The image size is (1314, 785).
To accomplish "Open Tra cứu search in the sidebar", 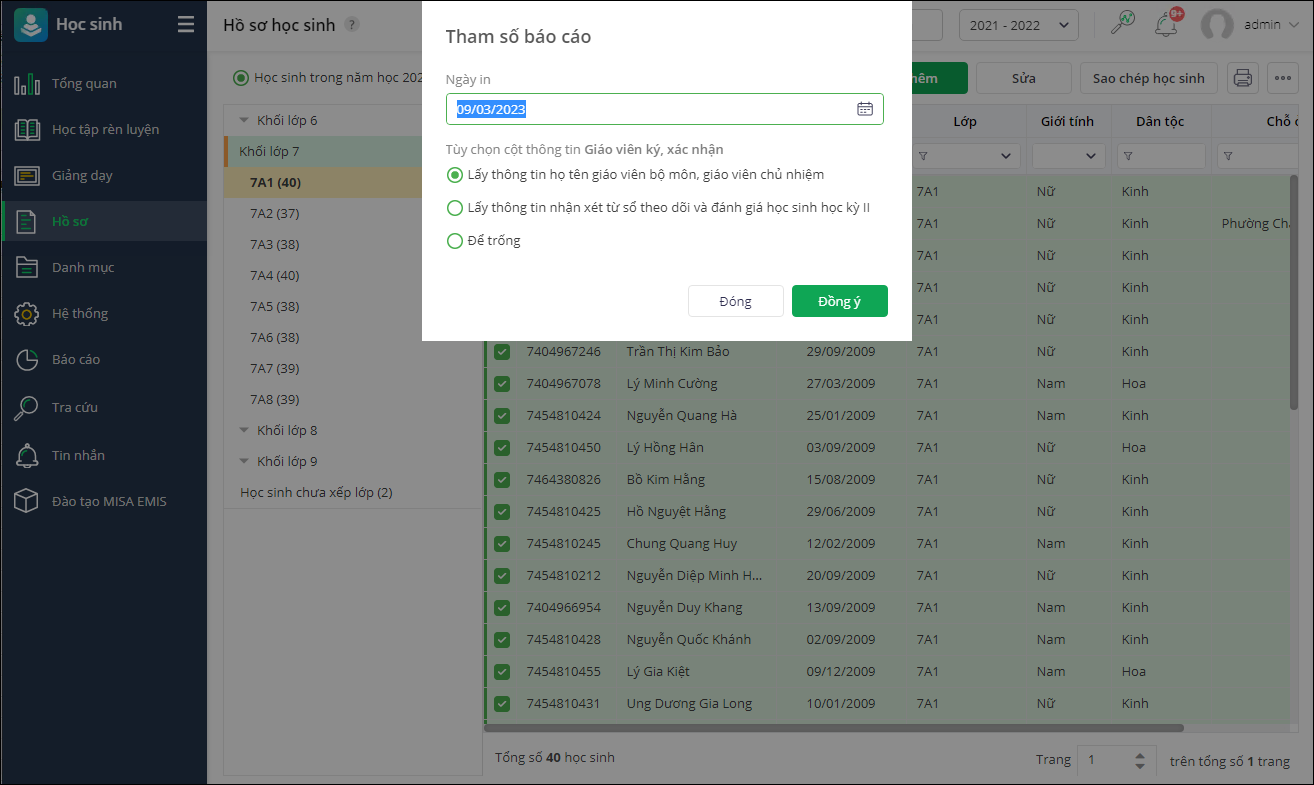I will [x=104, y=407].
